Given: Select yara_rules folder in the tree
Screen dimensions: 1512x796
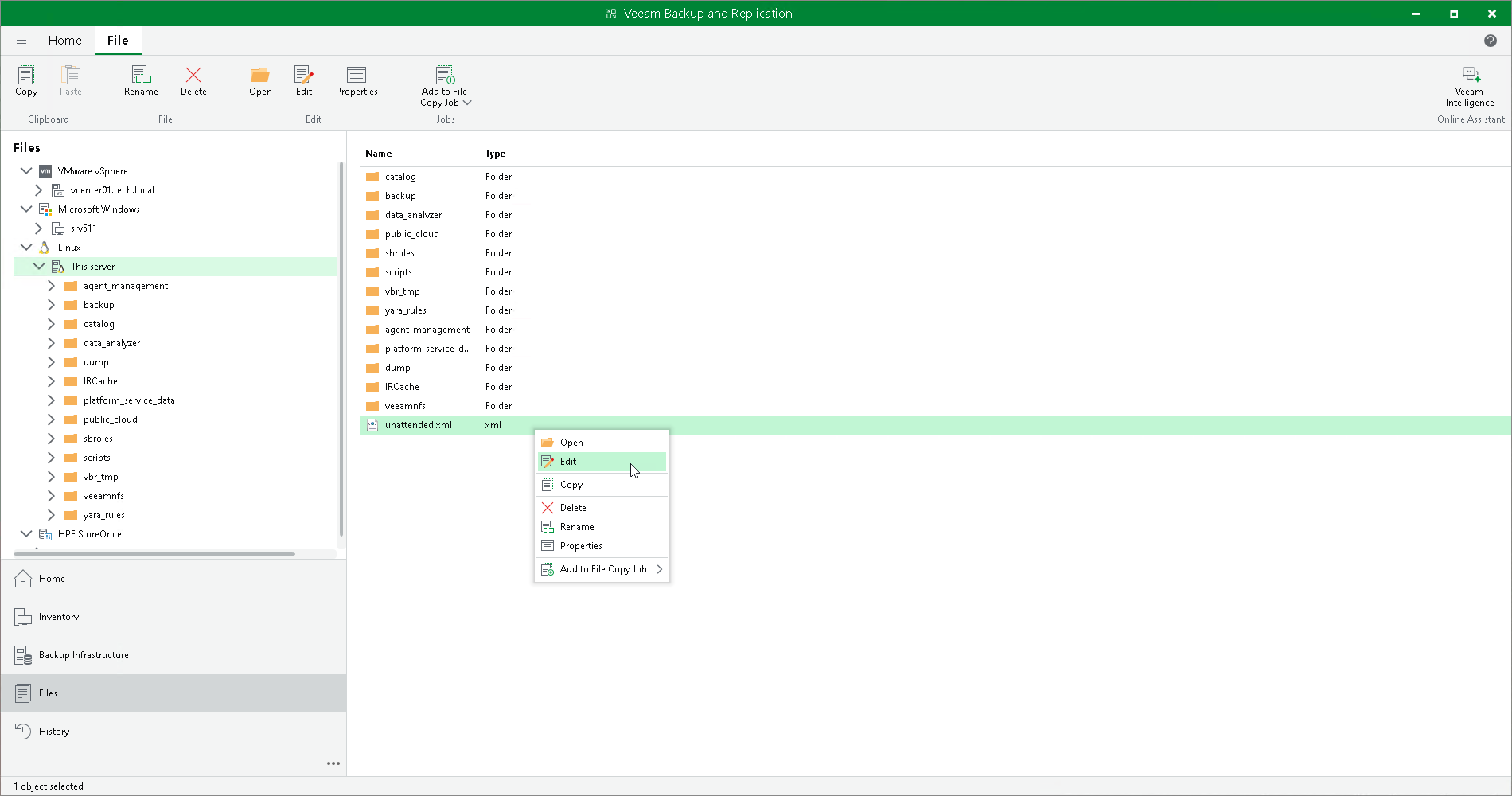Looking at the screenshot, I should [103, 515].
